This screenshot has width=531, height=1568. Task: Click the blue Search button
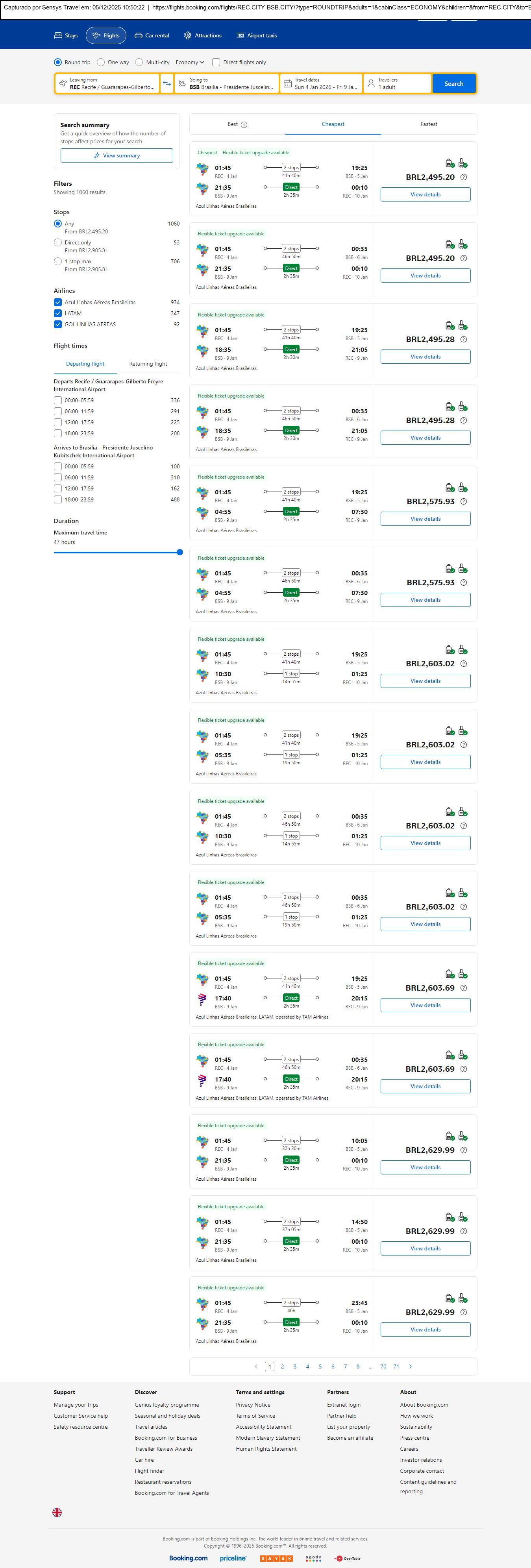tap(454, 83)
